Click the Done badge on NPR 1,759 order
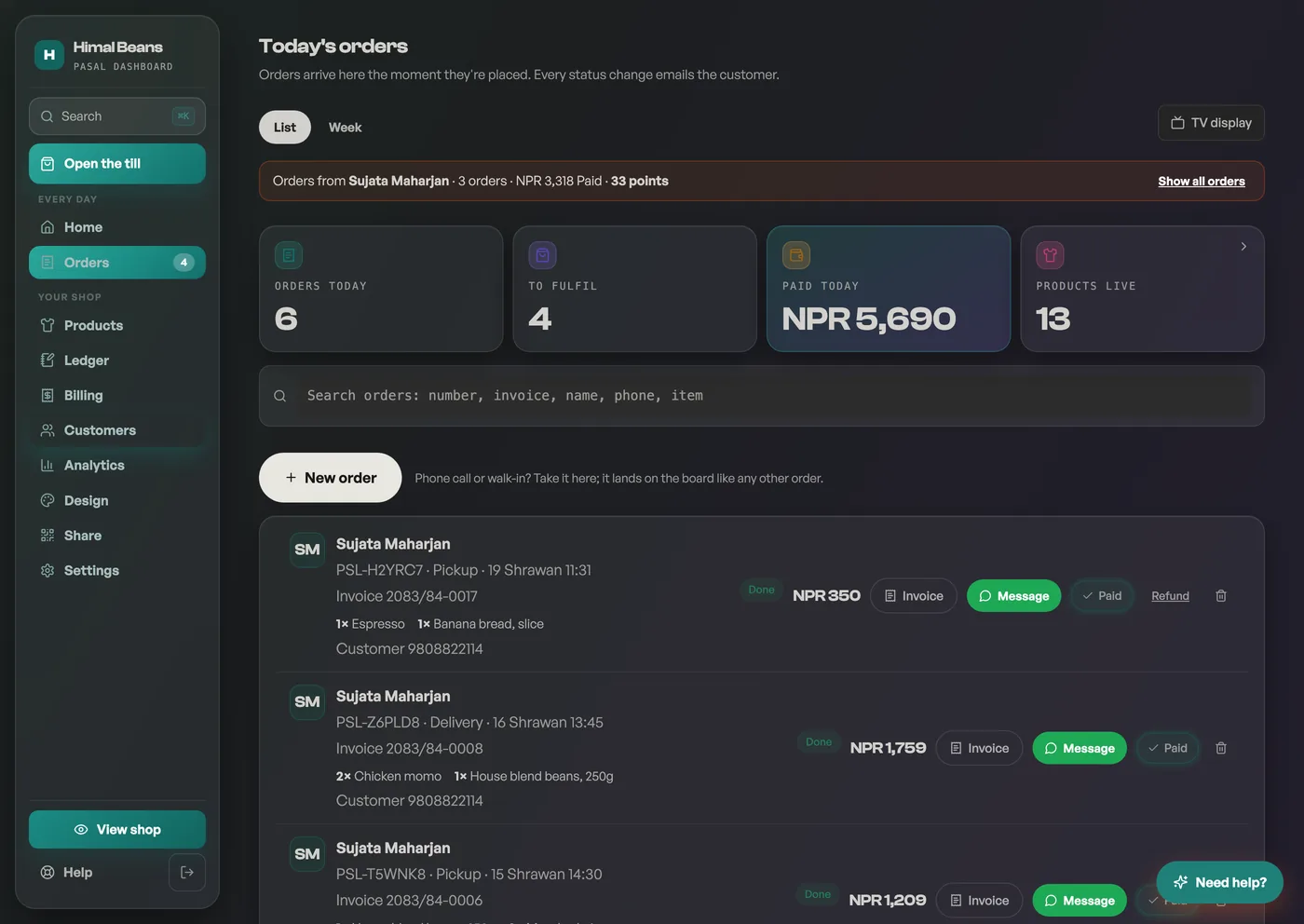The image size is (1304, 924). click(x=819, y=741)
